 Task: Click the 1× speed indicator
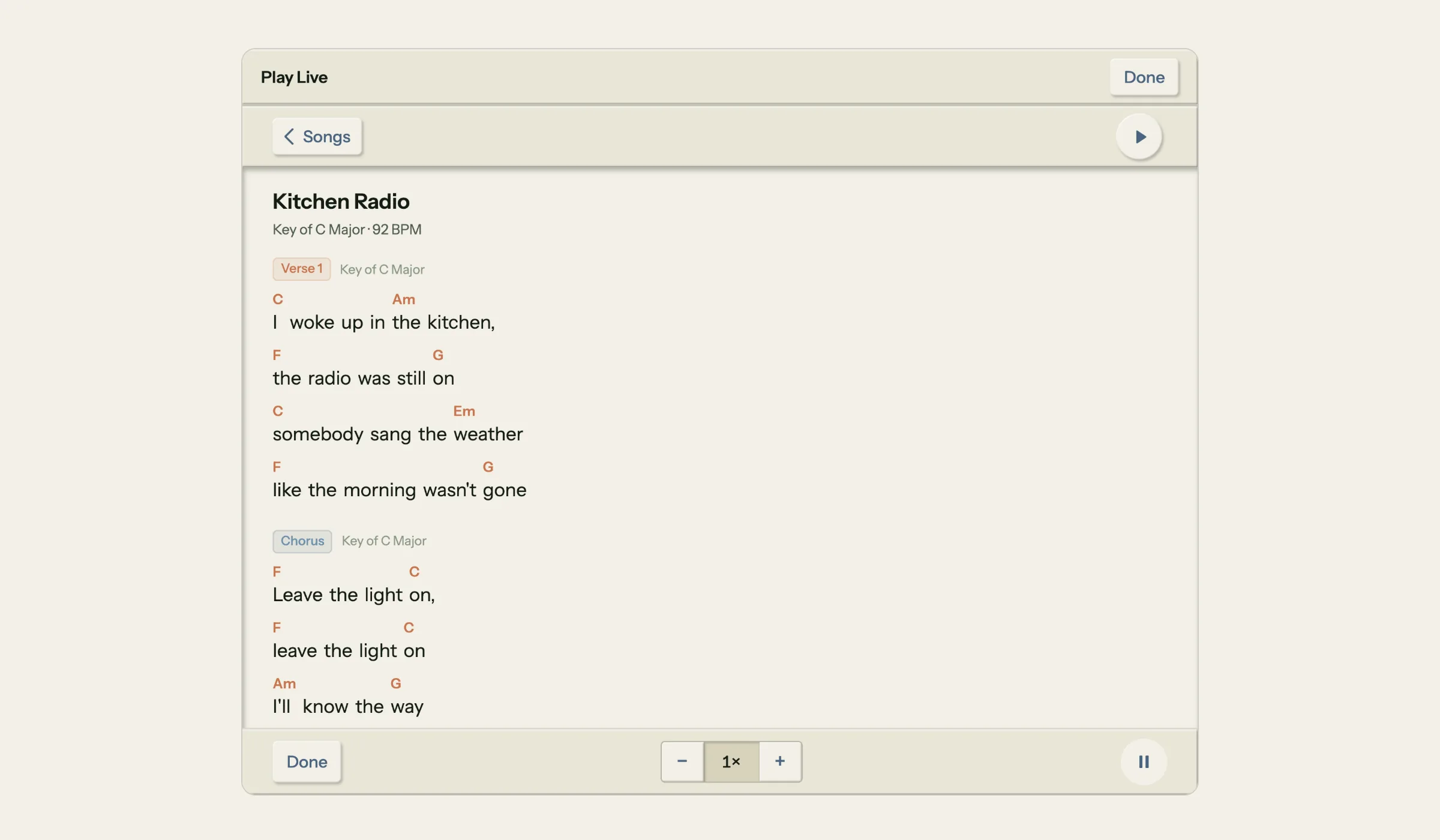731,761
